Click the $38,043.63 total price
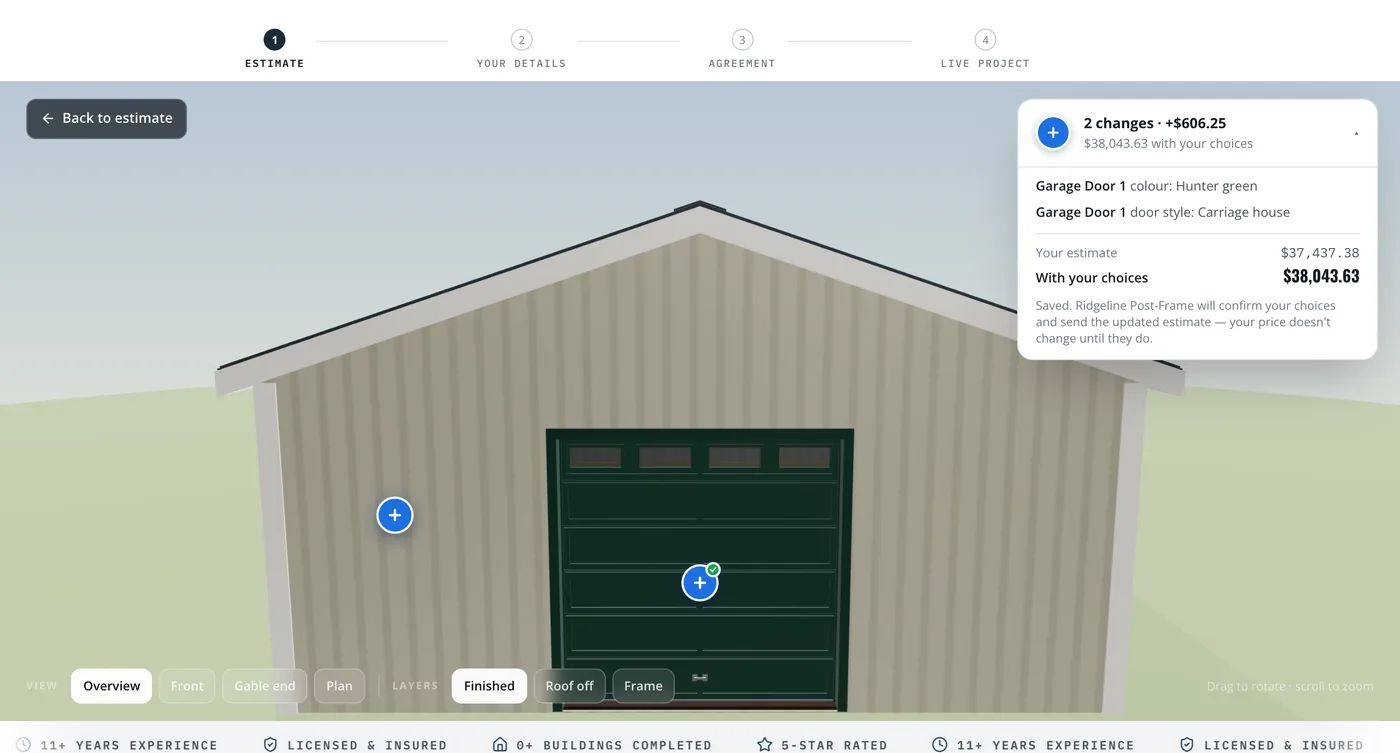This screenshot has height=753, width=1400. 1321,277
